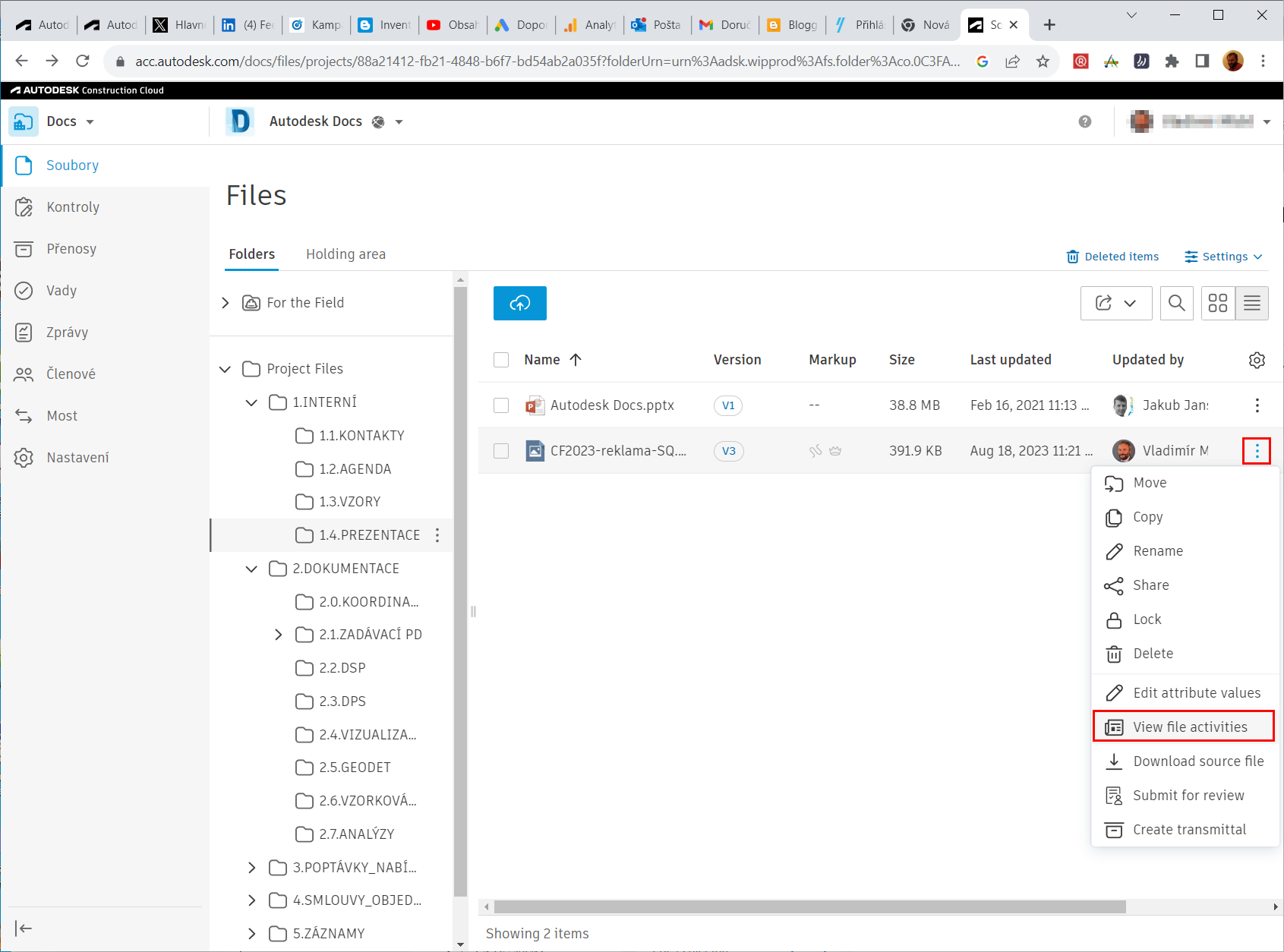Collapse the left sidebar navigation

pos(24,928)
